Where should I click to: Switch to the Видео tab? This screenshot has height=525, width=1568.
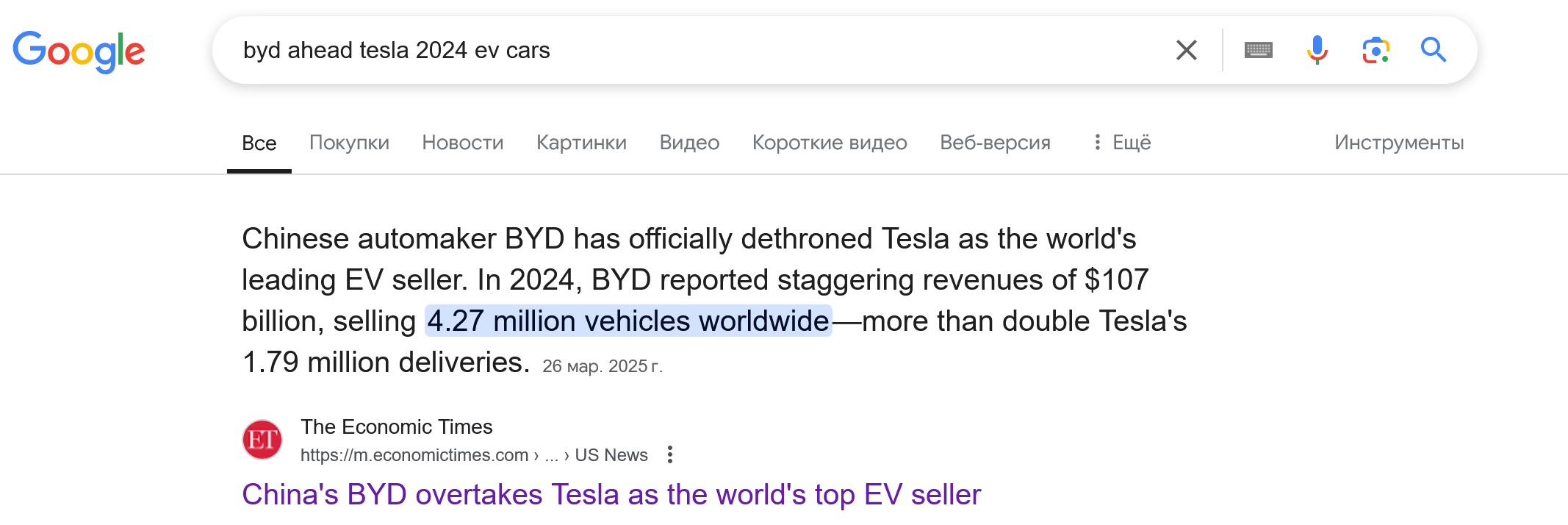point(689,143)
